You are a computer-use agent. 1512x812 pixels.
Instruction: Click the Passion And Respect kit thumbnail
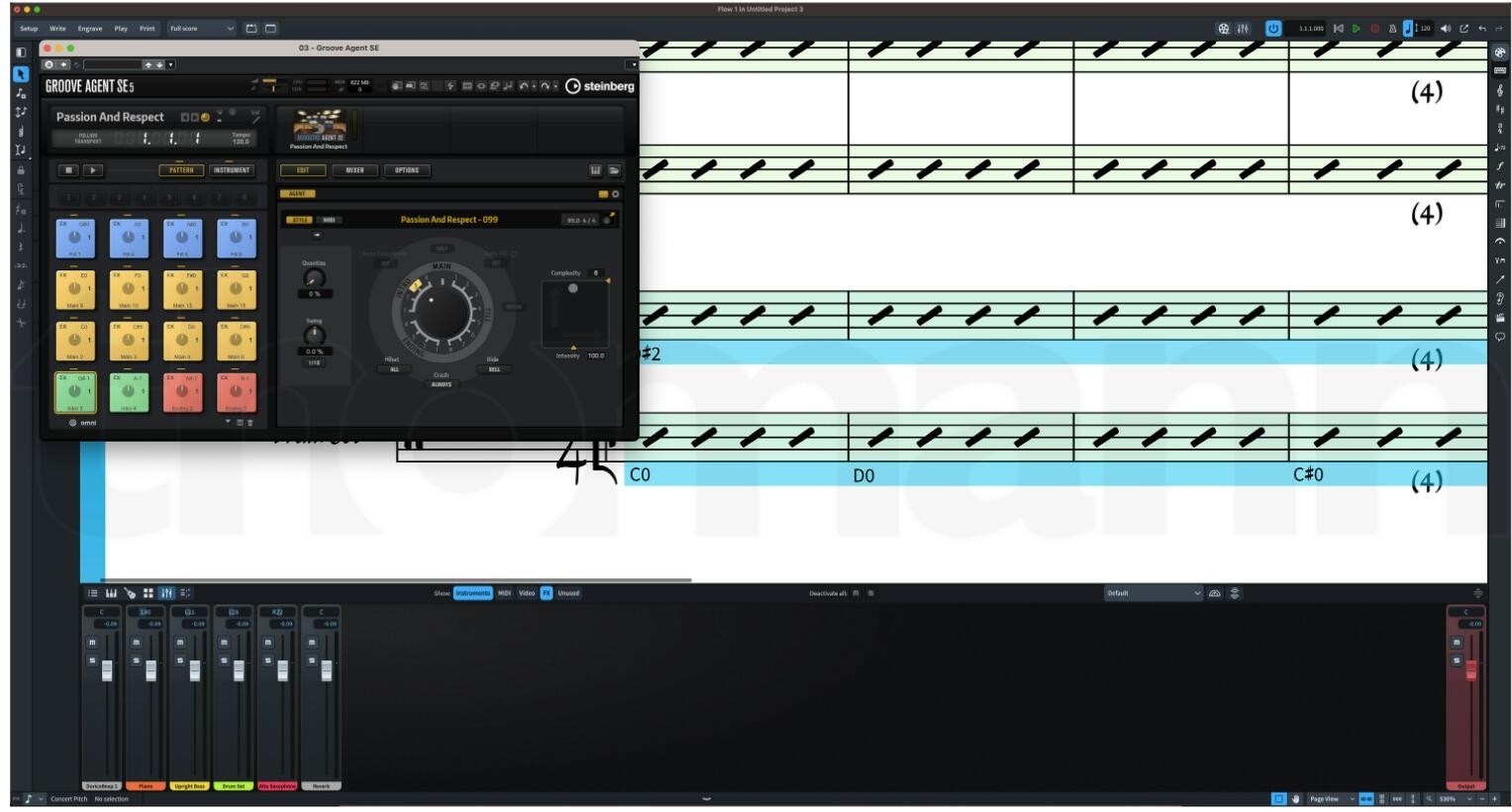coord(319,125)
